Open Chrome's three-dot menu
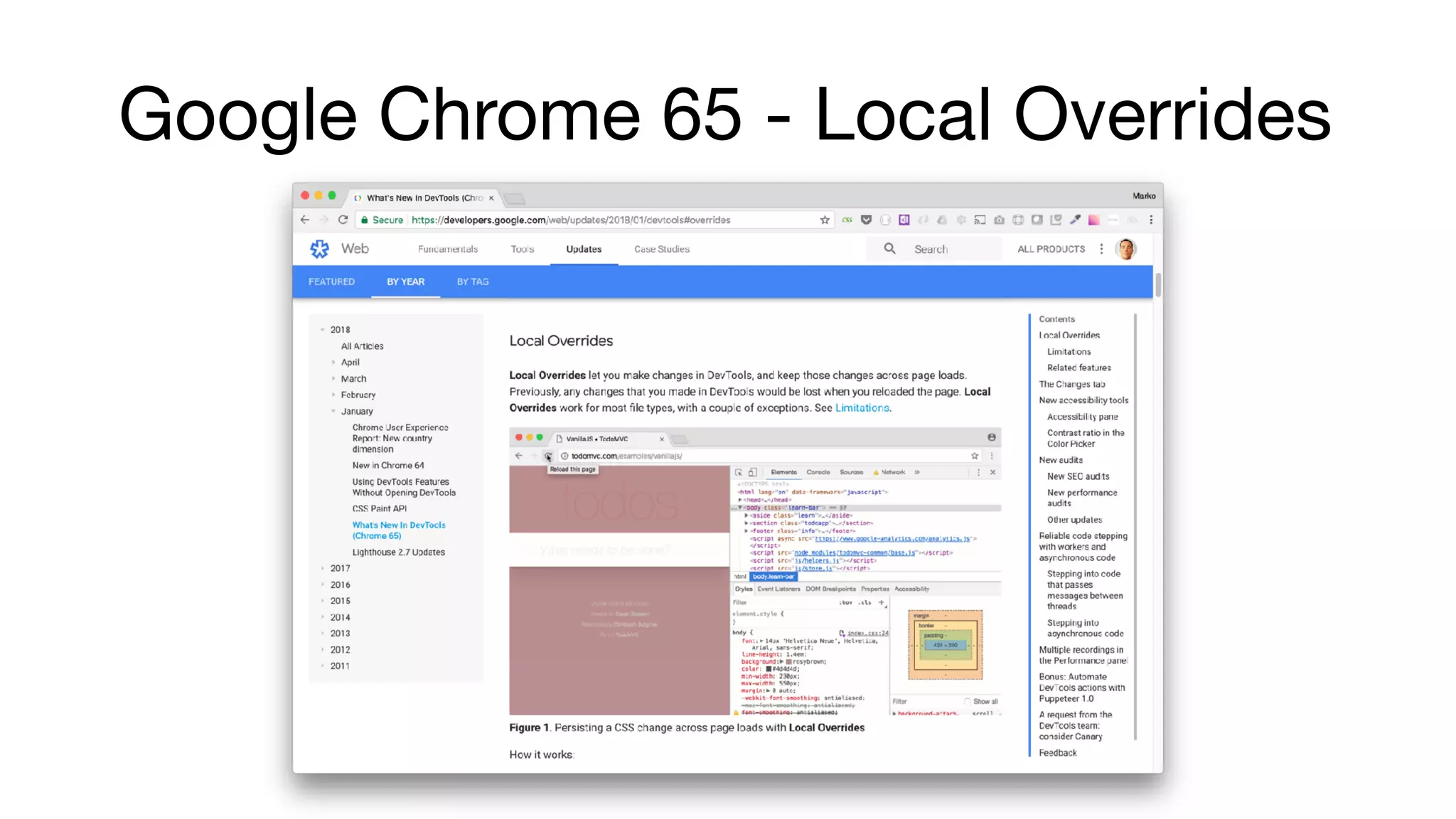The image size is (1456, 819). (1151, 220)
